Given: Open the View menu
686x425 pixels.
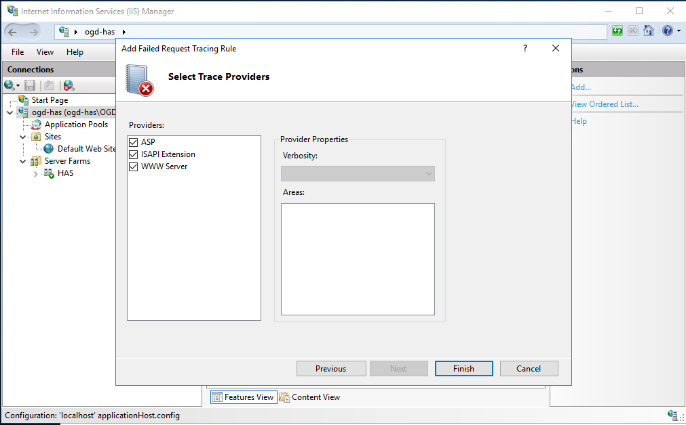Looking at the screenshot, I should [45, 52].
